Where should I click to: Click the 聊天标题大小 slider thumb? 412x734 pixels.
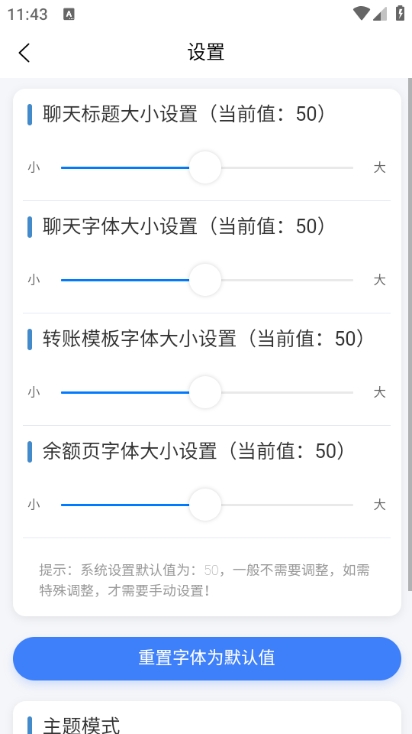(205, 168)
